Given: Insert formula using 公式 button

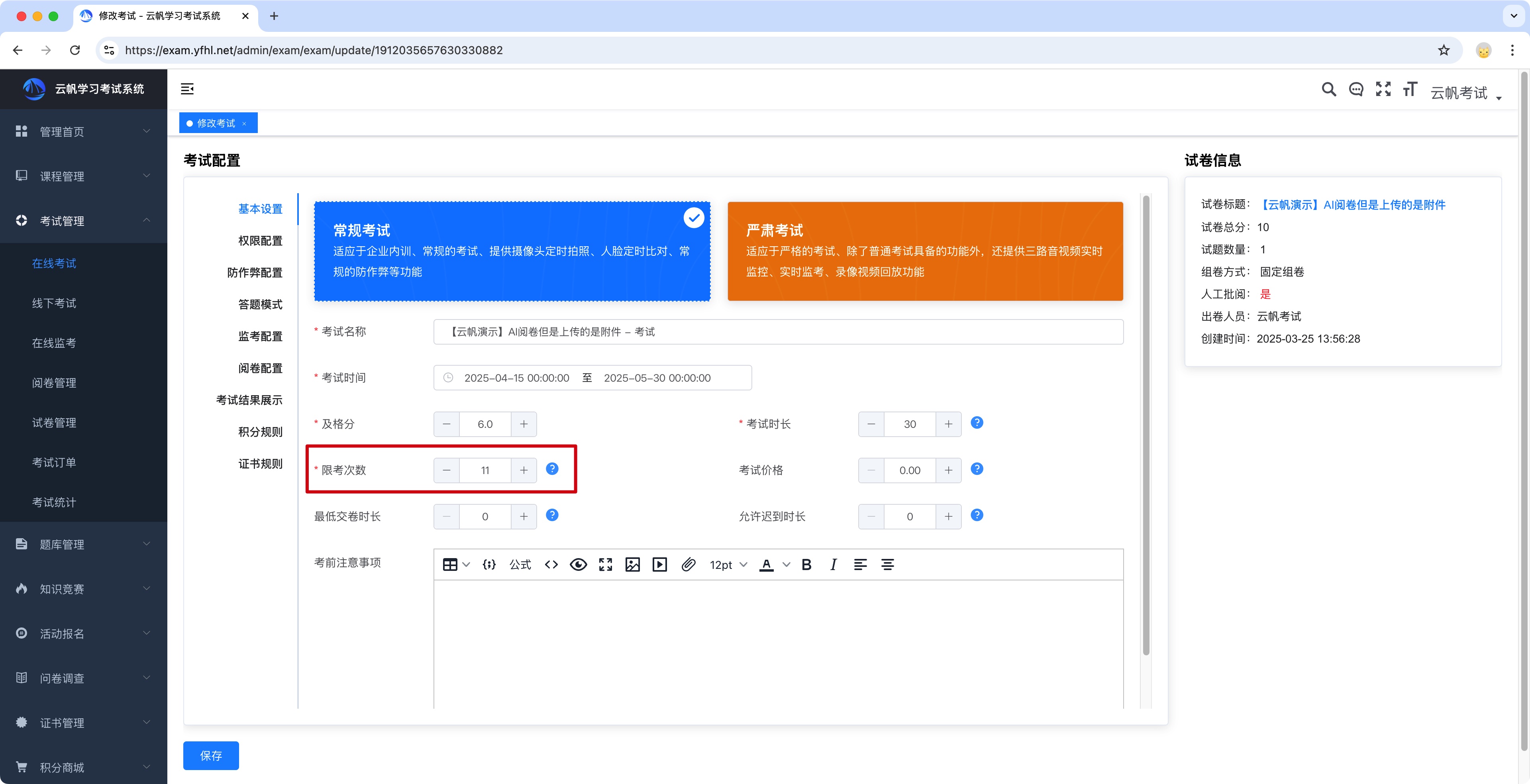Looking at the screenshot, I should 520,565.
